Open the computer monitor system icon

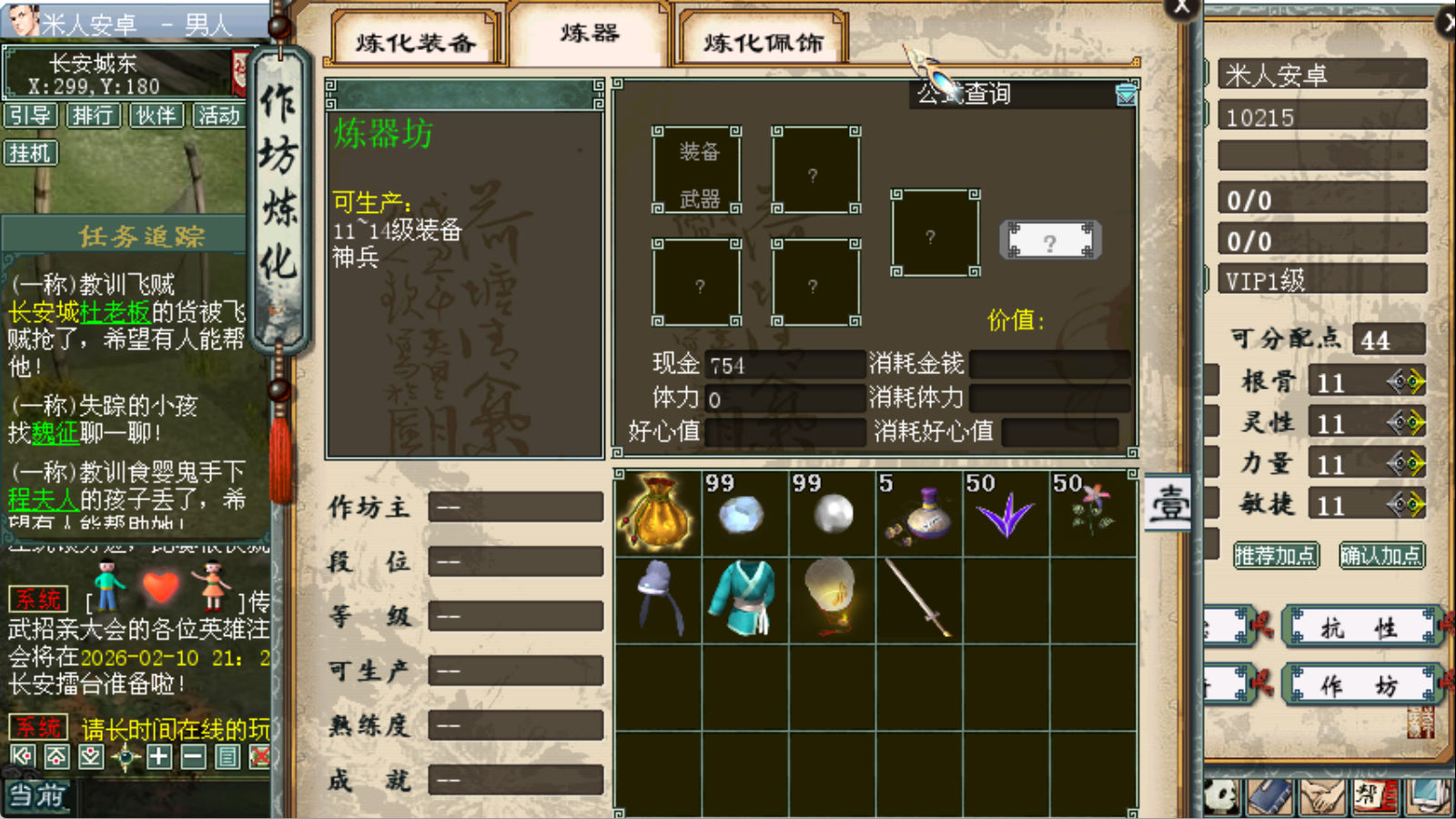(x=1429, y=796)
